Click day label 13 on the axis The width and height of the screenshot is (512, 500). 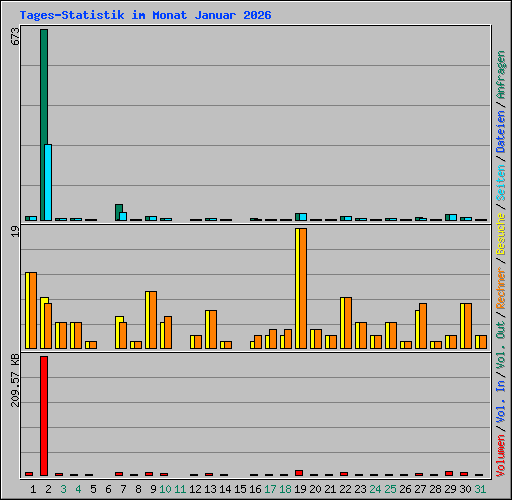pyautogui.click(x=210, y=489)
